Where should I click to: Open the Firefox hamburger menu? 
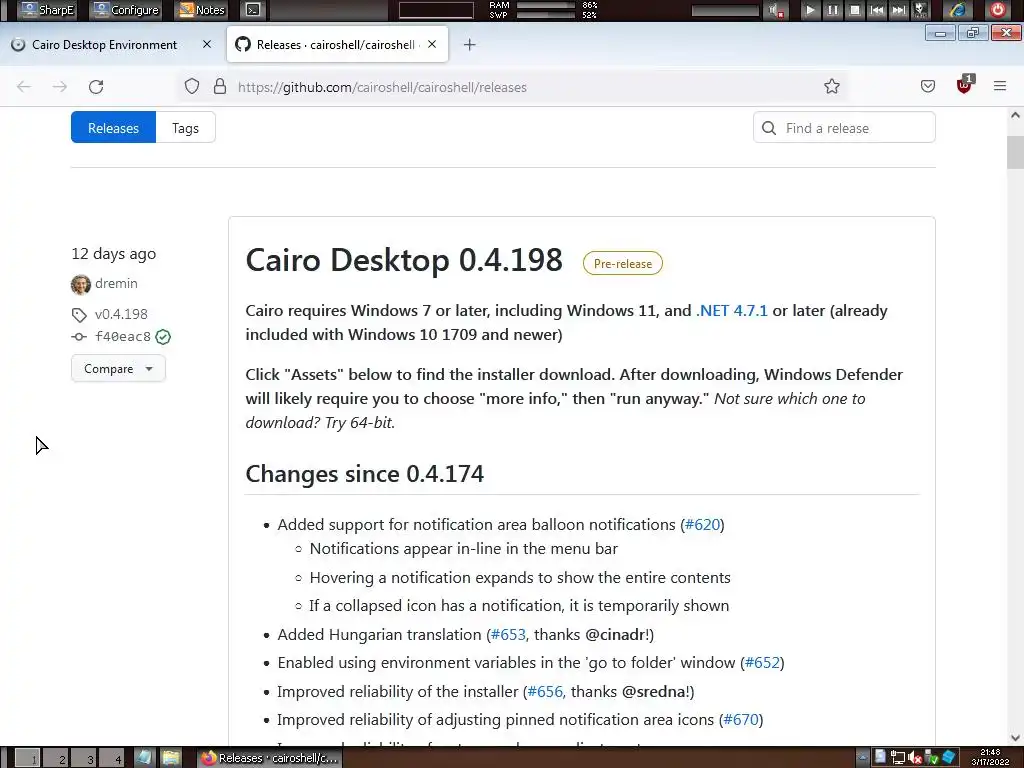(999, 86)
